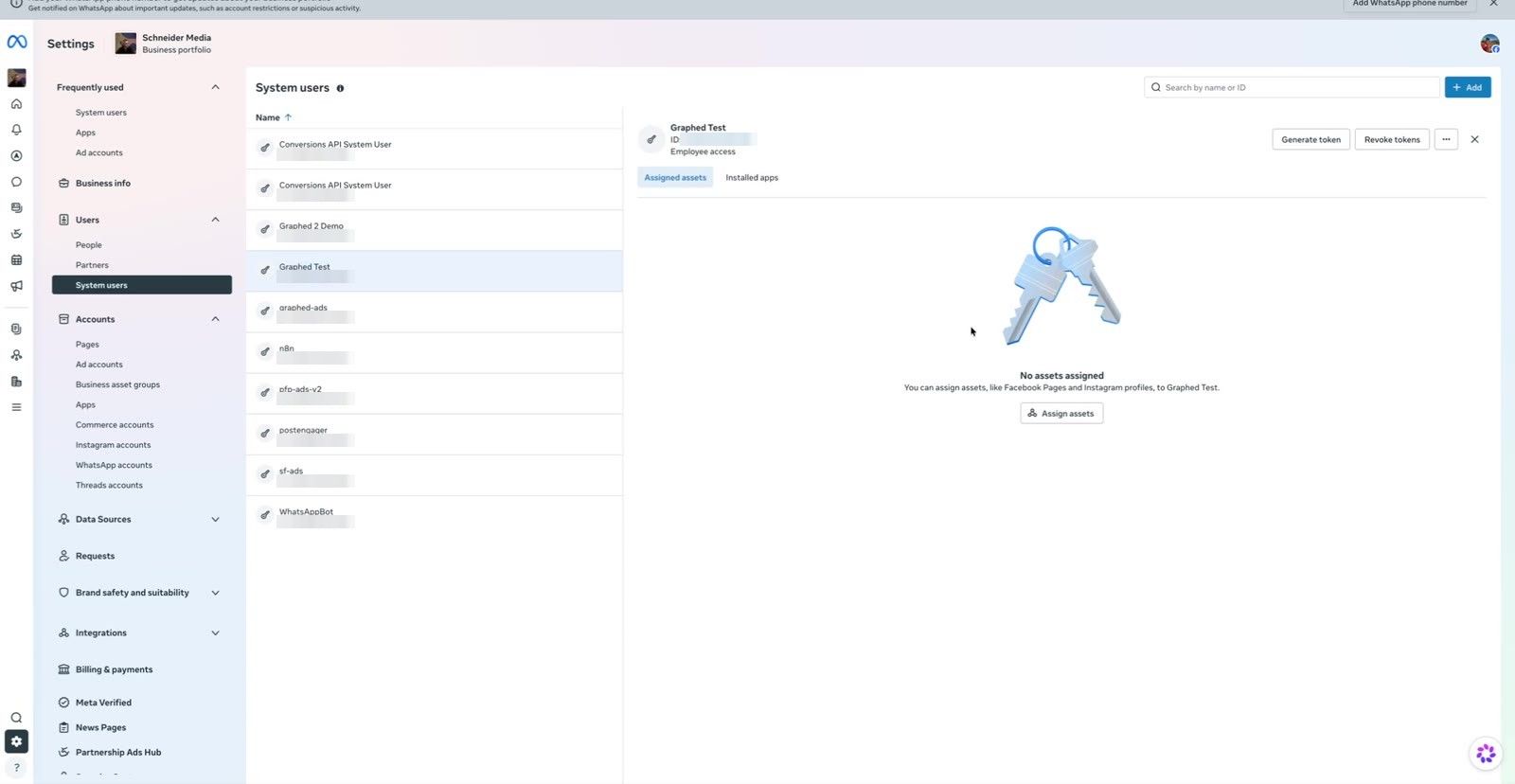Click the Revoke tokens button

(x=1392, y=139)
